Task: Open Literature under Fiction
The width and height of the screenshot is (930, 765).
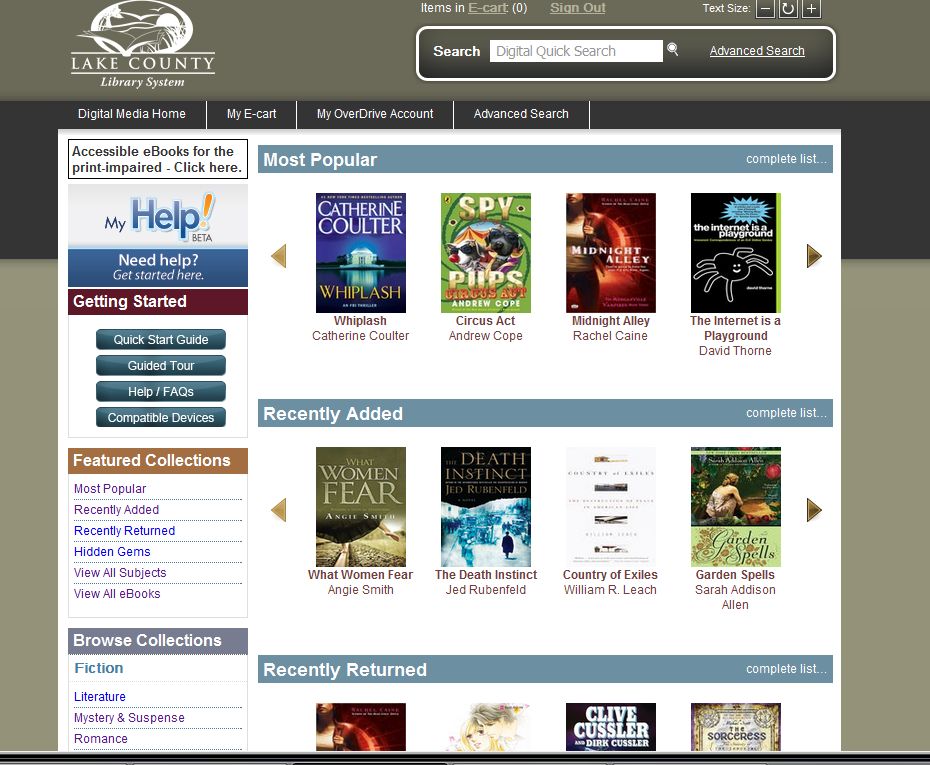Action: coord(100,697)
